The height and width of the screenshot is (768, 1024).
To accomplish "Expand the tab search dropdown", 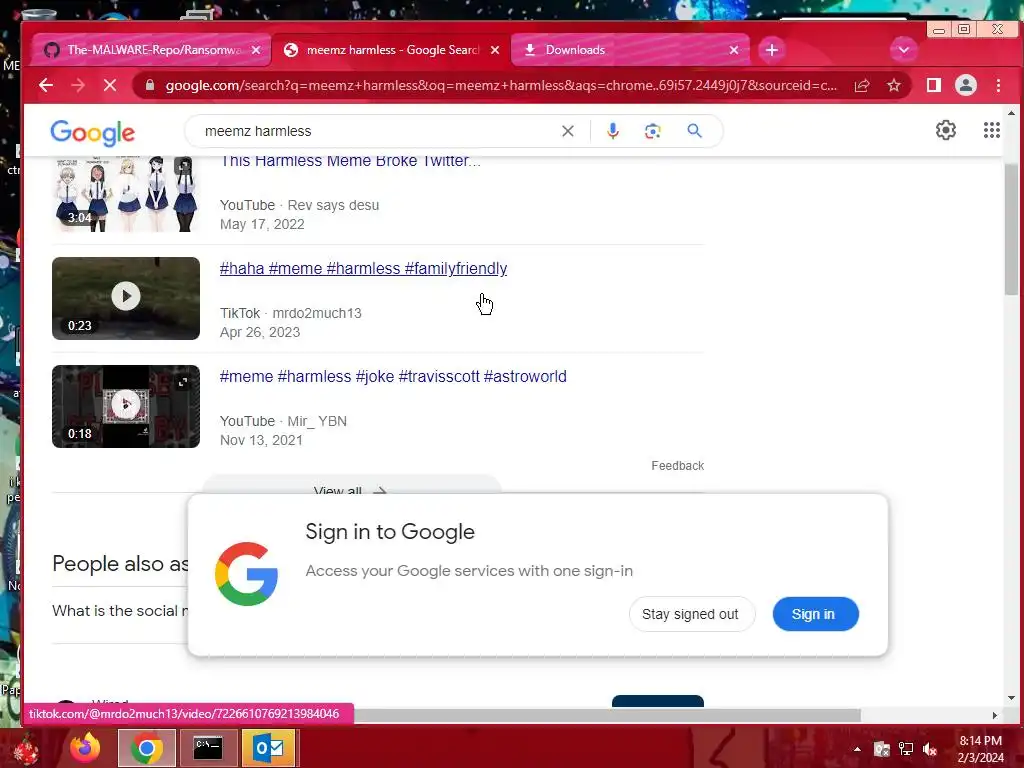I will coord(904,50).
